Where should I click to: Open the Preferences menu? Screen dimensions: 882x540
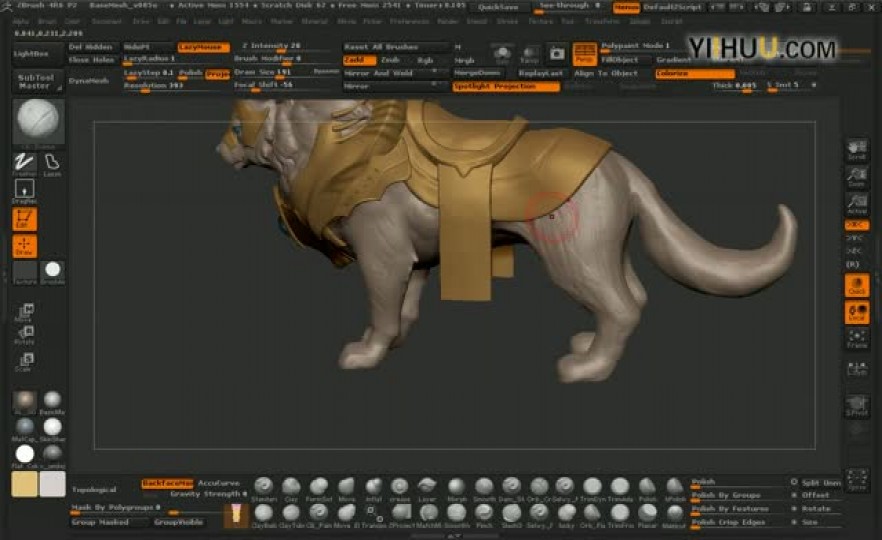[x=409, y=21]
